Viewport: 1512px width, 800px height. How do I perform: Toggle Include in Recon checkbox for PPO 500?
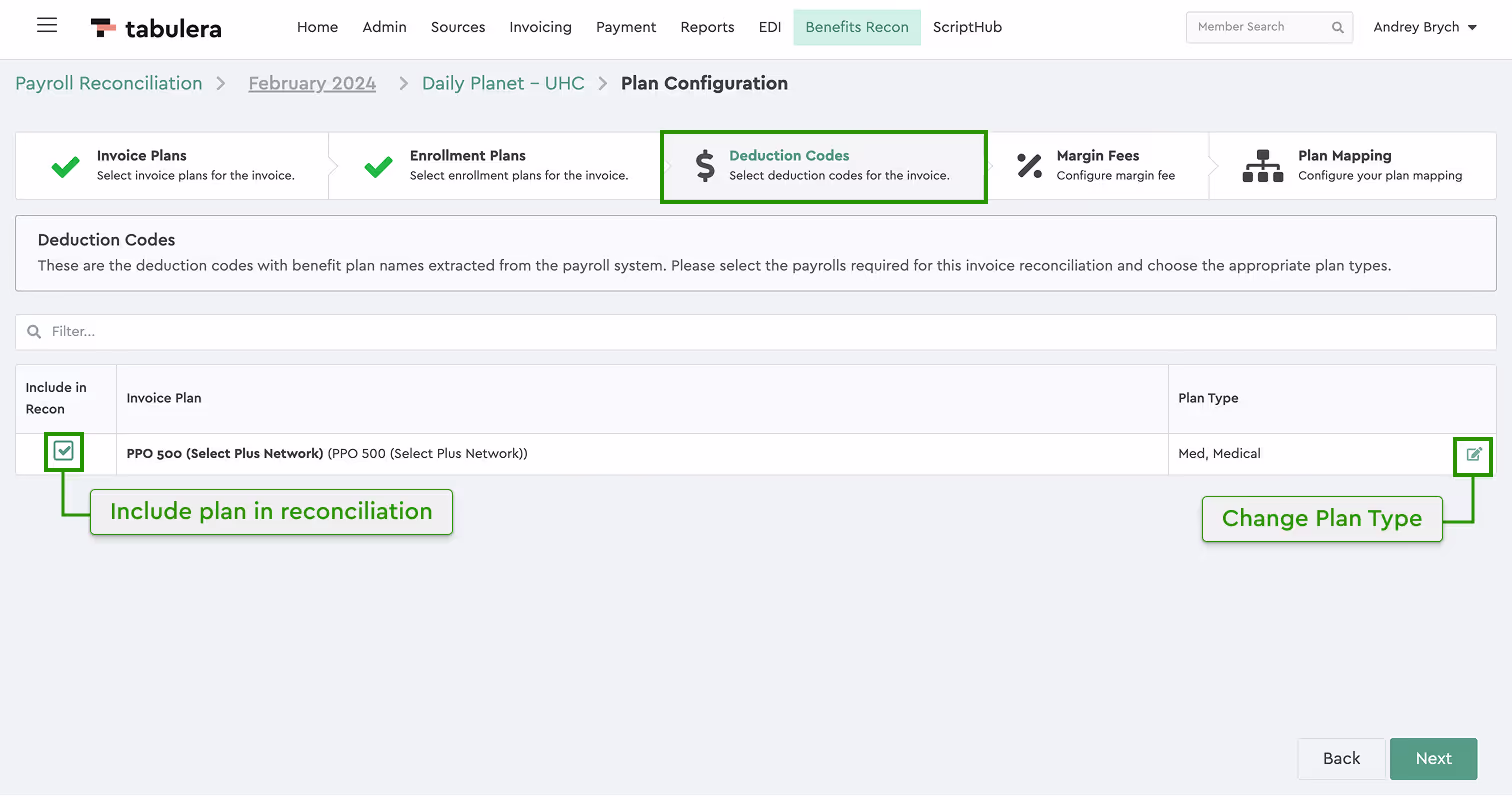tap(64, 452)
